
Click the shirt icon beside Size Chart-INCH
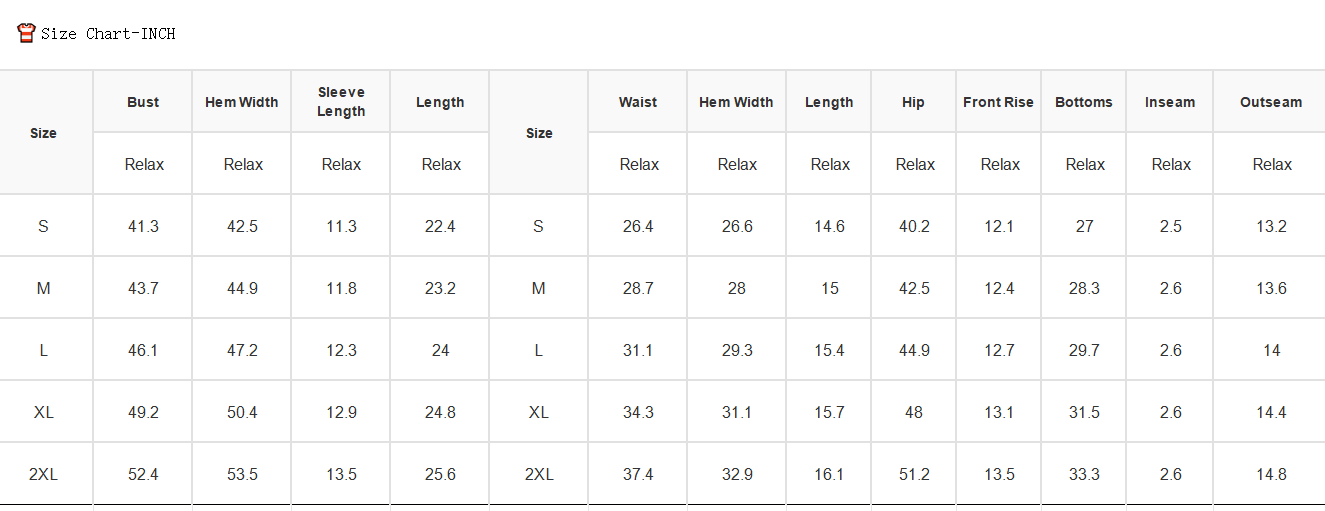coord(27,33)
